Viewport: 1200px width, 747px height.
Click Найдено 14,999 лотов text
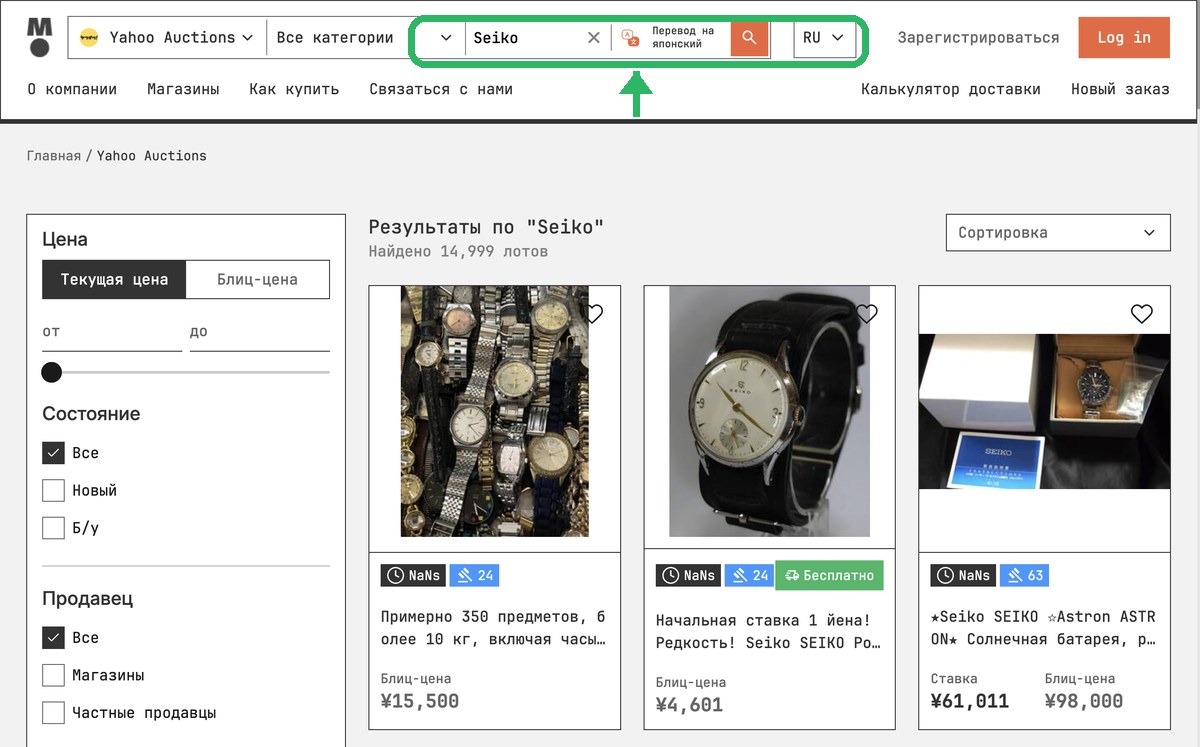[x=458, y=251]
